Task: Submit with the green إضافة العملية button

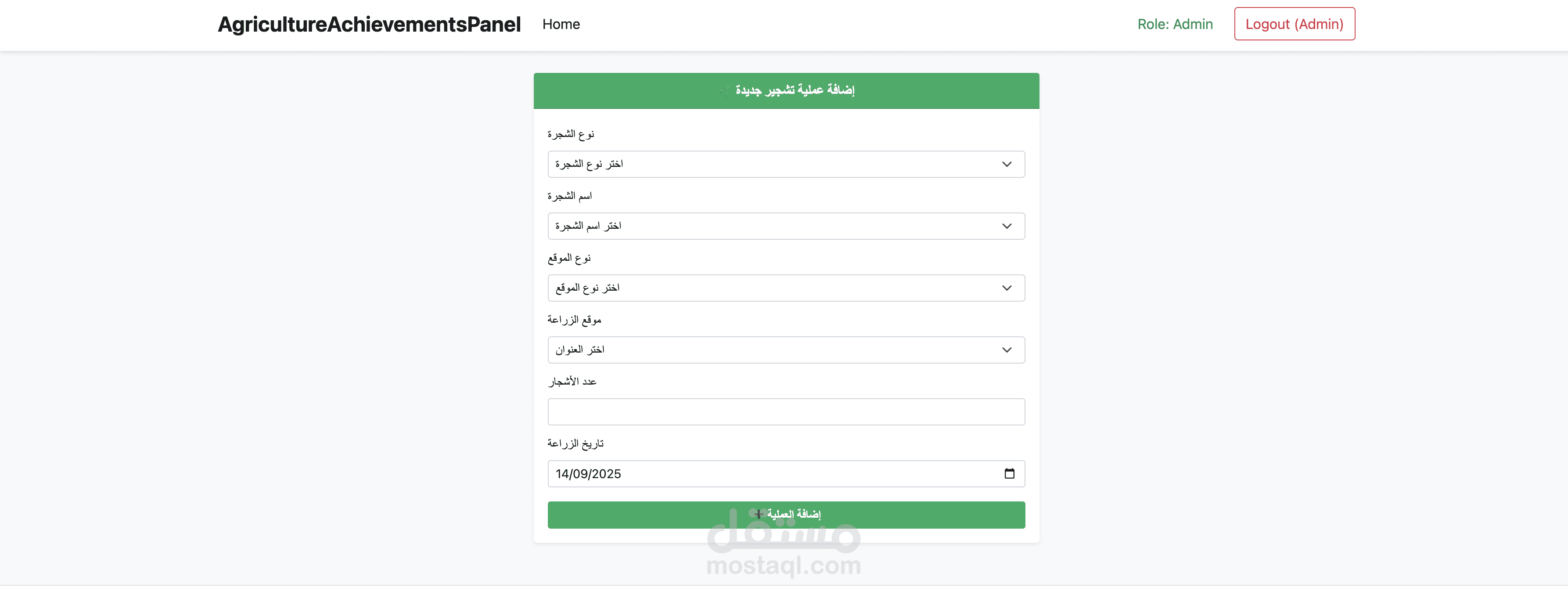Action: (785, 515)
